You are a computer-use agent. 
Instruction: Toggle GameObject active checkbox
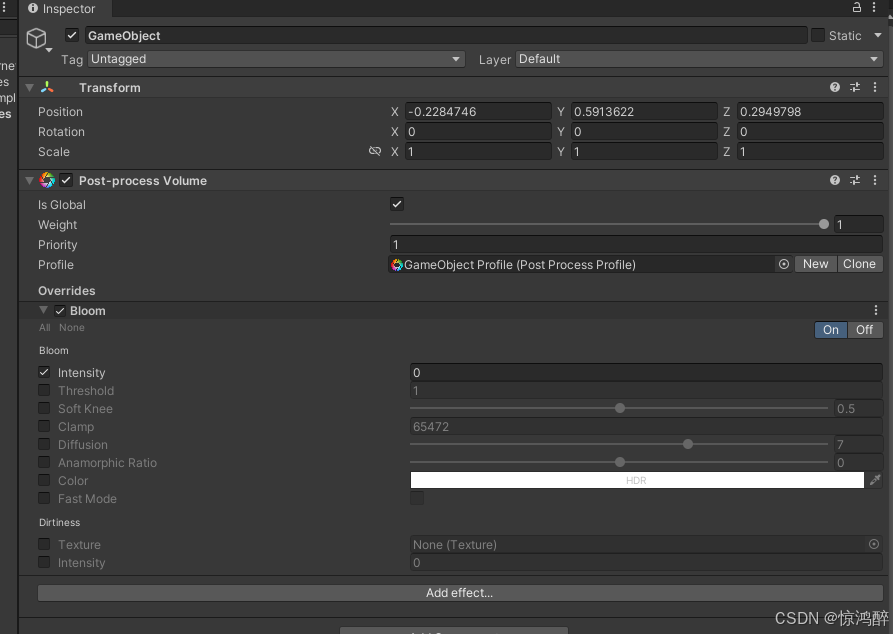click(72, 35)
